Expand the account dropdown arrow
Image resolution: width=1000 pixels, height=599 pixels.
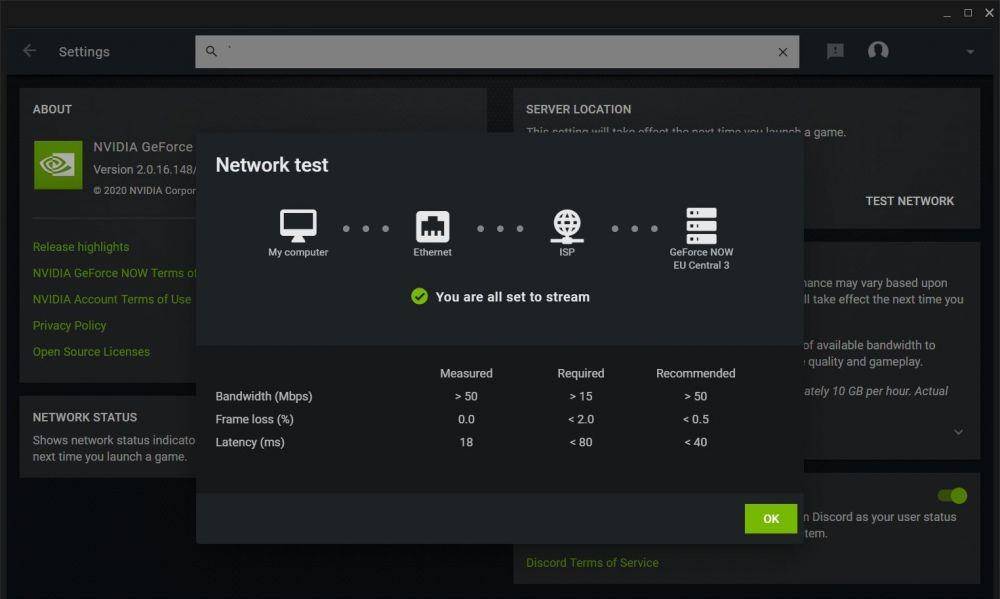969,52
